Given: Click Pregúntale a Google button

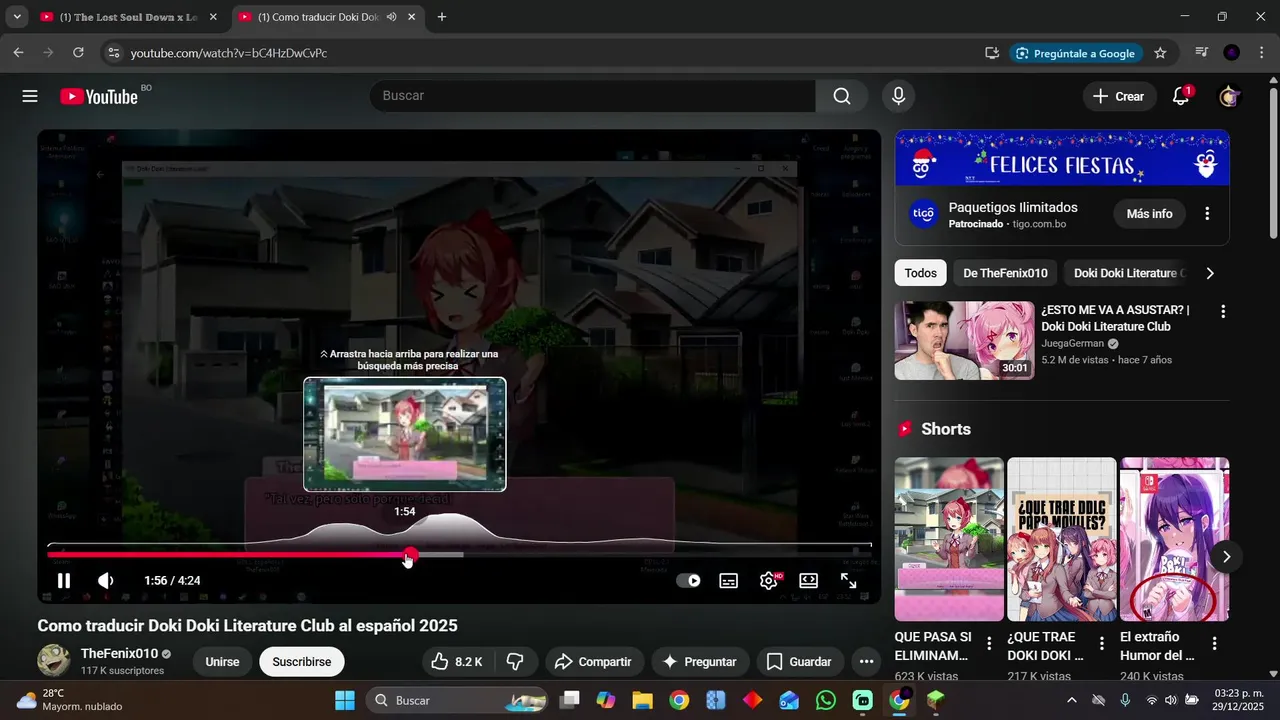Looking at the screenshot, I should (1075, 53).
